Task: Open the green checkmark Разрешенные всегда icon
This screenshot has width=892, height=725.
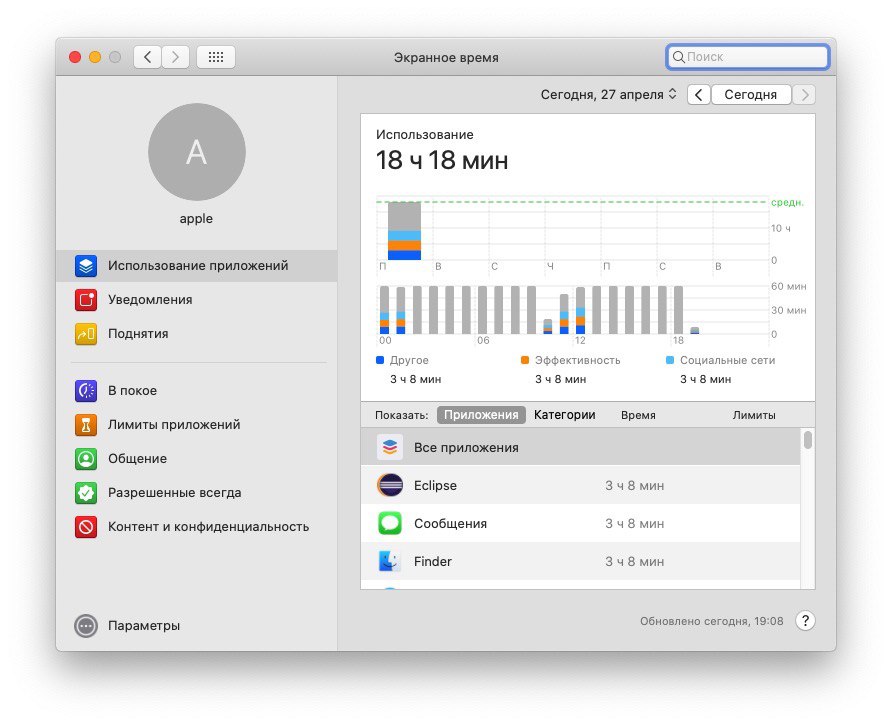Action: point(86,493)
